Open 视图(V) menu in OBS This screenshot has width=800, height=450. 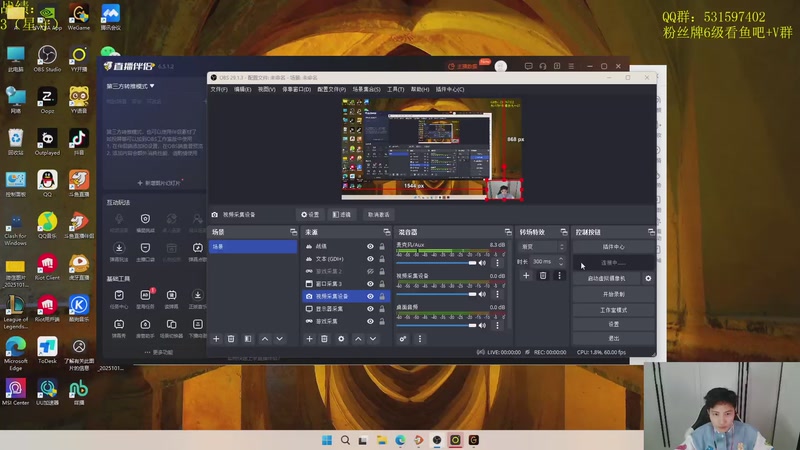coord(267,89)
